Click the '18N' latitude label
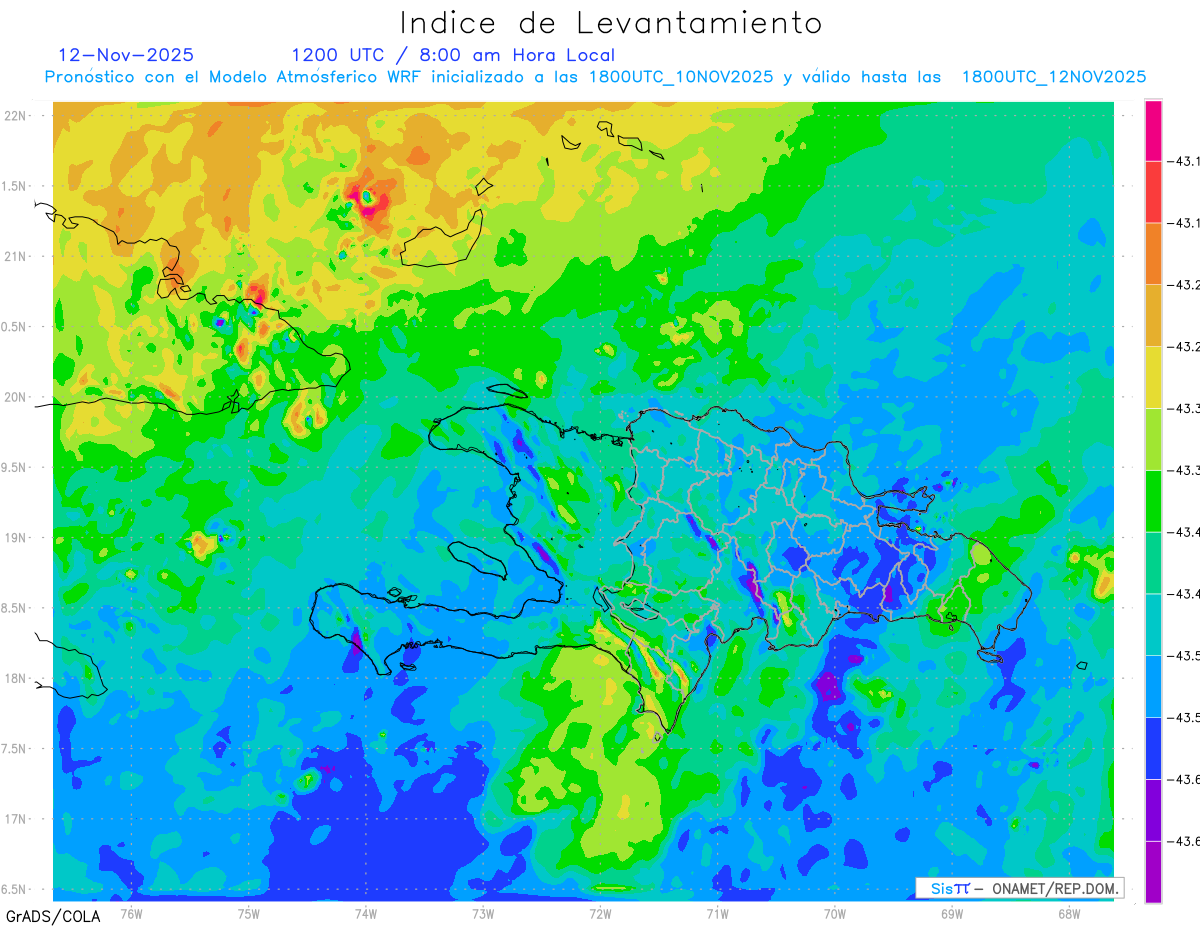The image size is (1200, 927). pyautogui.click(x=16, y=678)
